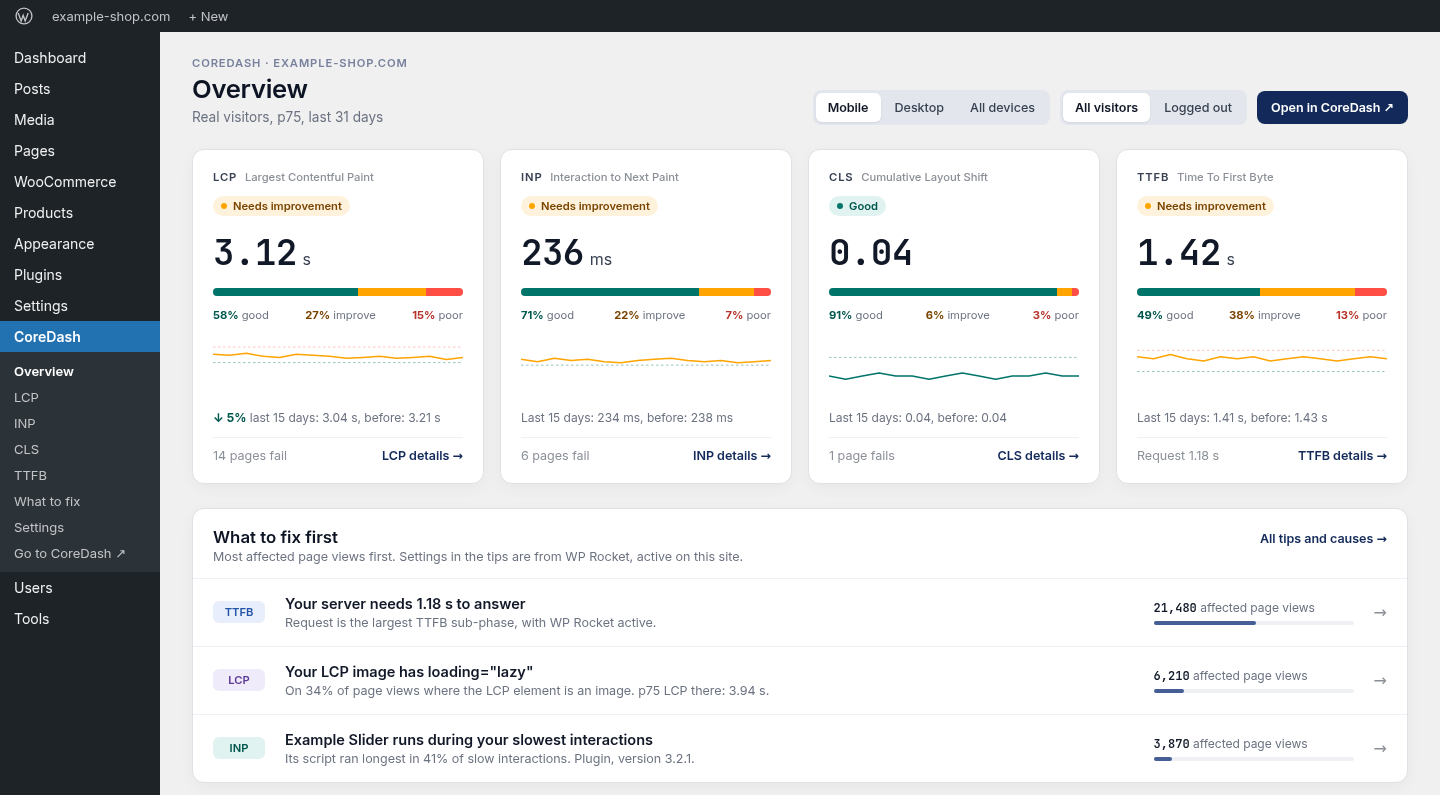Viewport: 1440px width, 795px height.
Task: Open TTFB submenu item
Action: click(x=80, y=476)
